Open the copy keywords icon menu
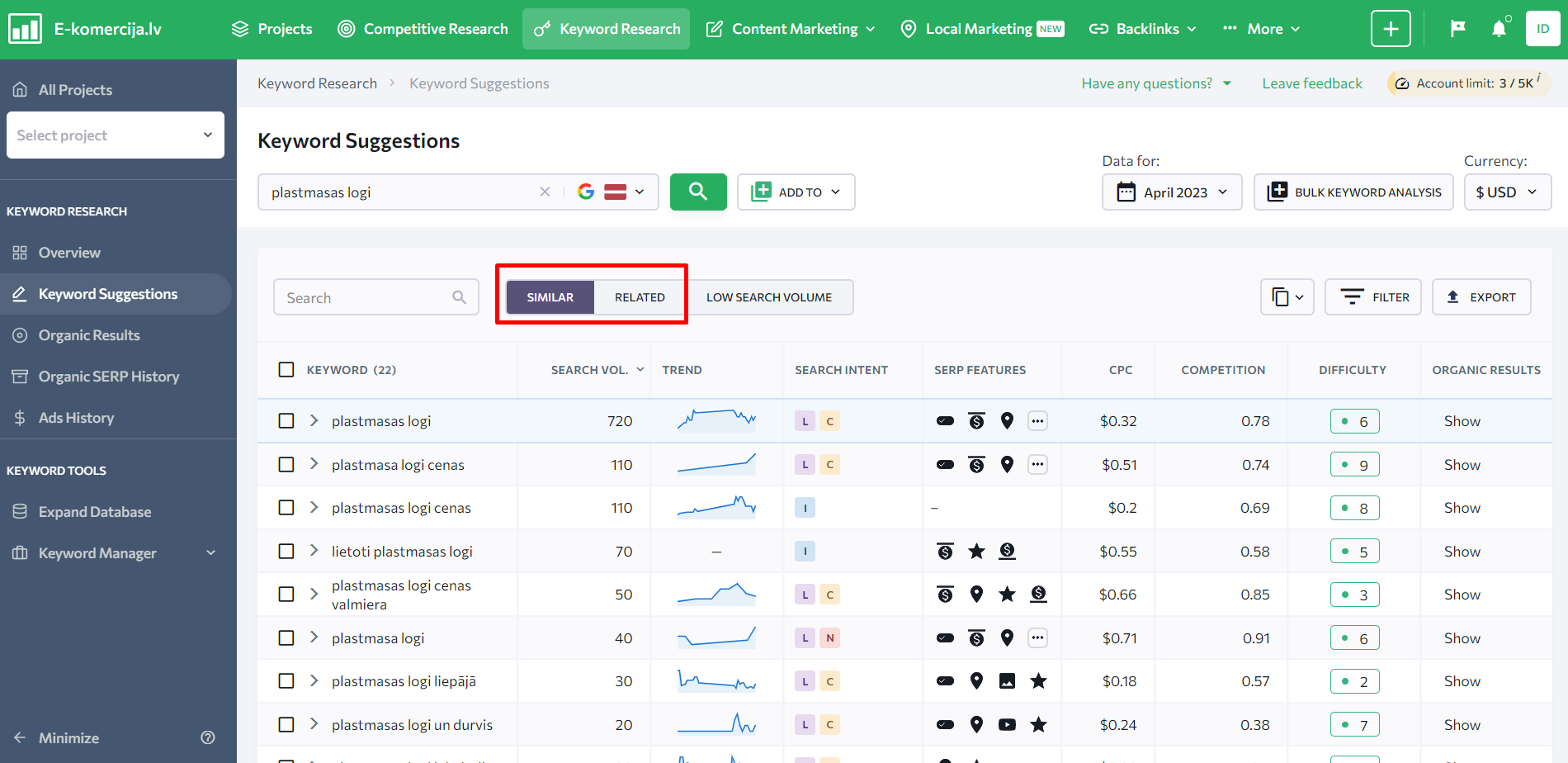Image resolution: width=1568 pixels, height=763 pixels. tap(1287, 297)
